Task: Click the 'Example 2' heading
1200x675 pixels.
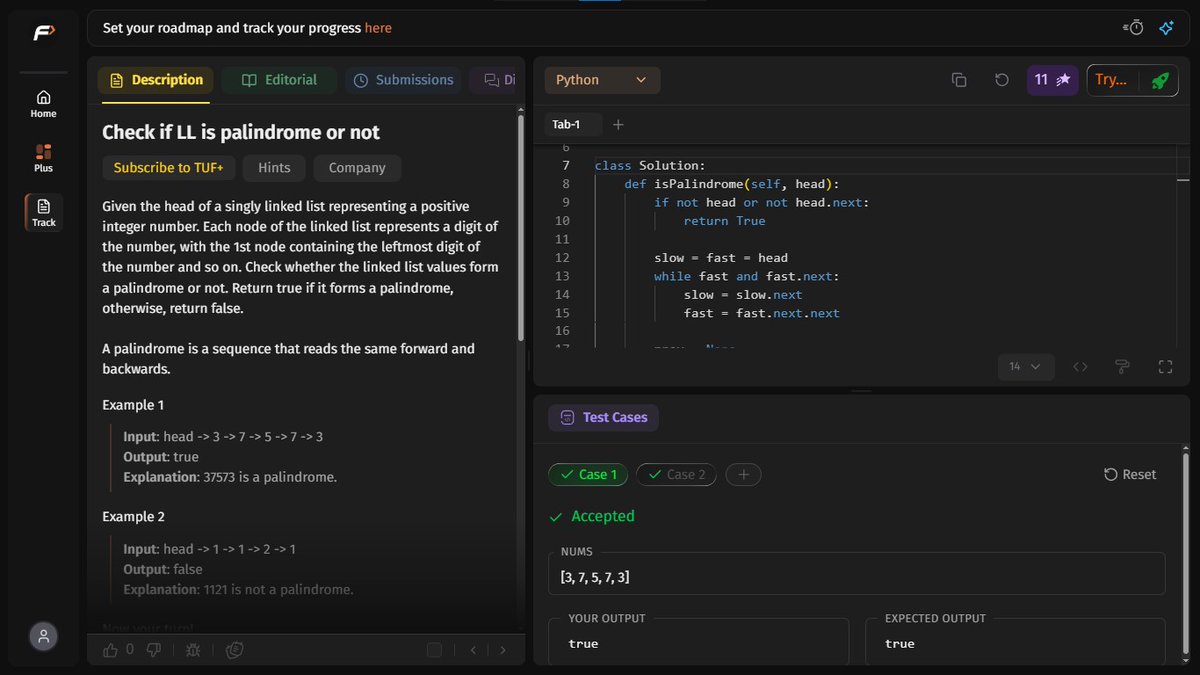Action: click(134, 517)
